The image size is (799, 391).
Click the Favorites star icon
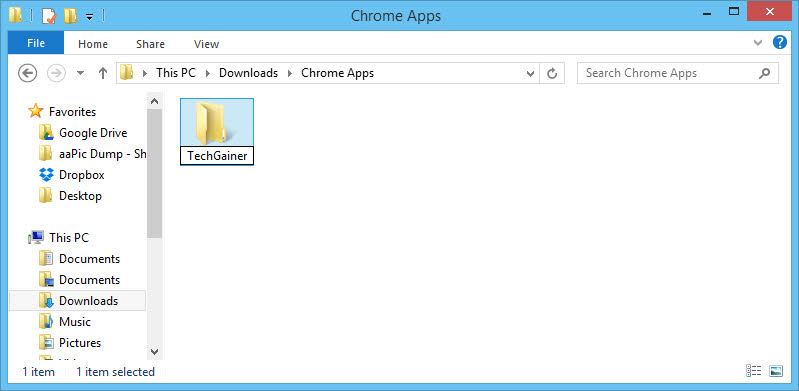click(x=36, y=111)
